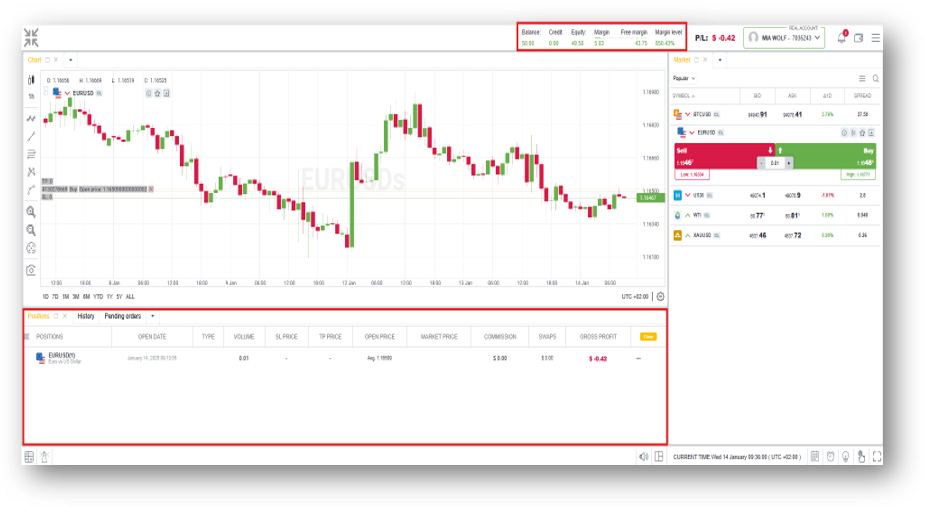The width and height of the screenshot is (925, 507).
Task: Toggle the layout icon in bottom bar
Action: (x=659, y=457)
